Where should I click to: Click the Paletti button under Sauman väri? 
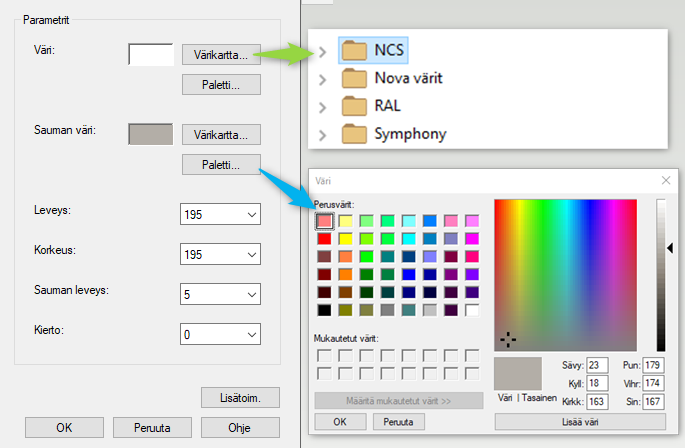click(x=221, y=164)
